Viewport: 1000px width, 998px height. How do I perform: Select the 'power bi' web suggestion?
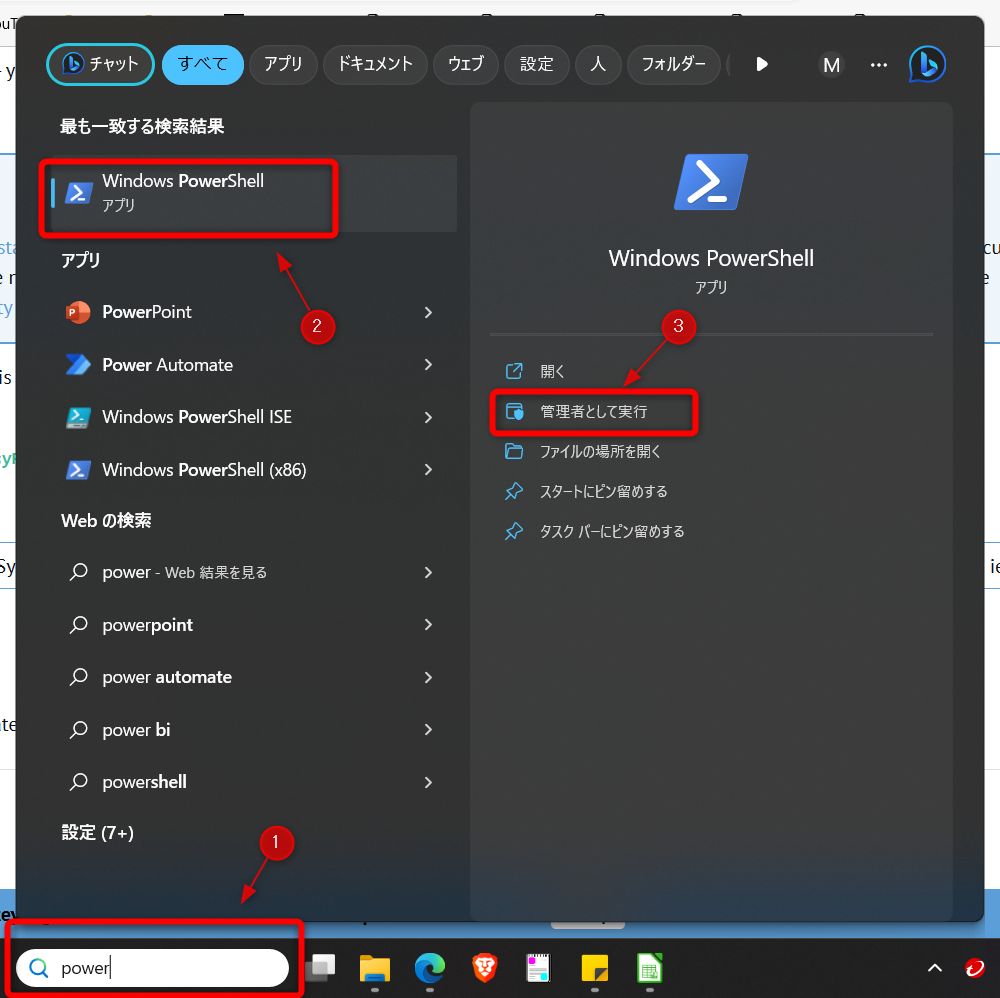pyautogui.click(x=136, y=730)
